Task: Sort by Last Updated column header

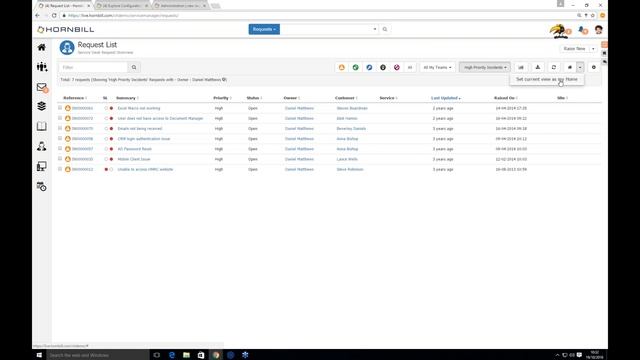Action: click(x=445, y=98)
